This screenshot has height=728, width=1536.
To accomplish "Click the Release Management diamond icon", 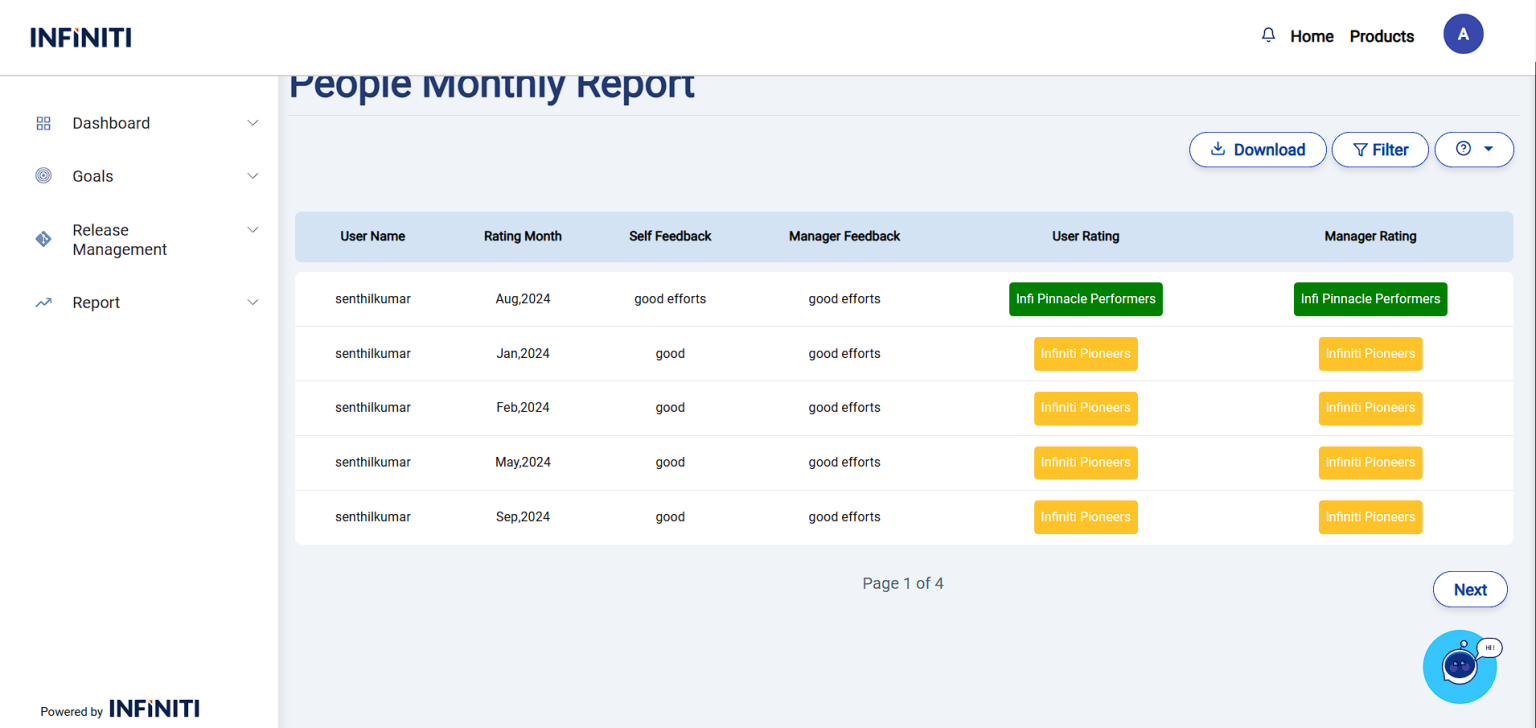I will coord(43,239).
